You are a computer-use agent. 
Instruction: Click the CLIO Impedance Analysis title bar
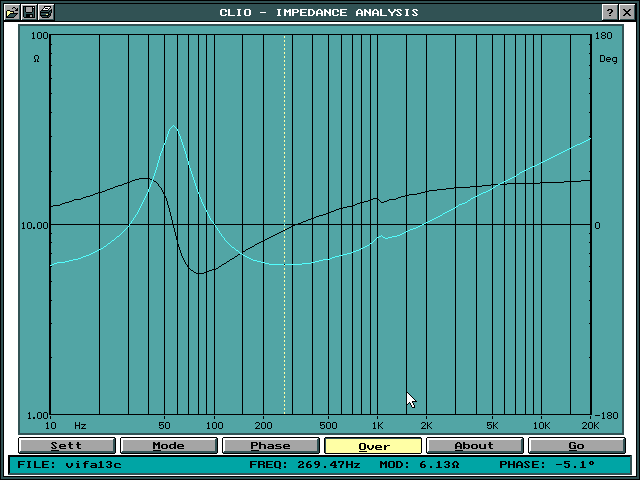[319, 12]
